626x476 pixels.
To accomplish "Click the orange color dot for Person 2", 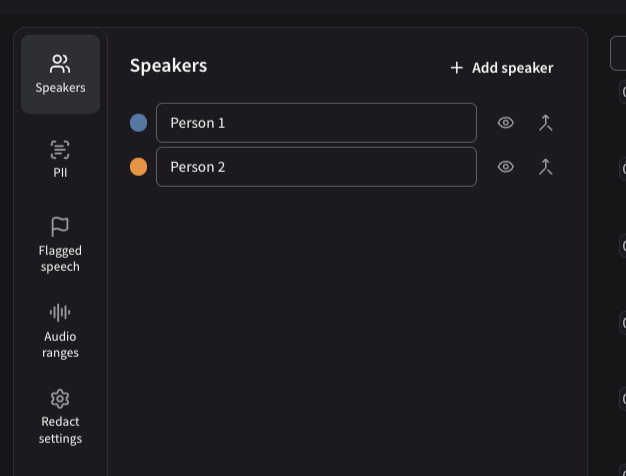I will [139, 167].
